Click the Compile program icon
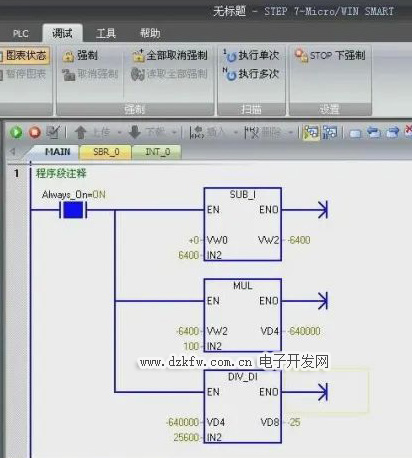 point(53,132)
